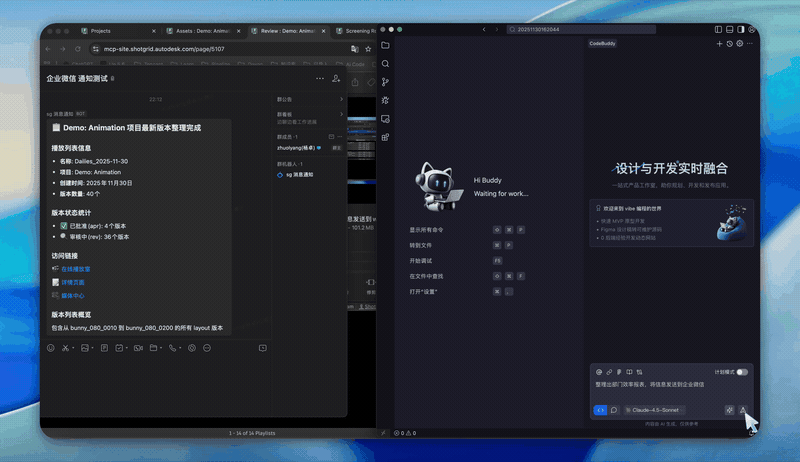Click the scissors screenshot icon in WeCom toolbar
The height and width of the screenshot is (462, 800).
tap(65, 348)
